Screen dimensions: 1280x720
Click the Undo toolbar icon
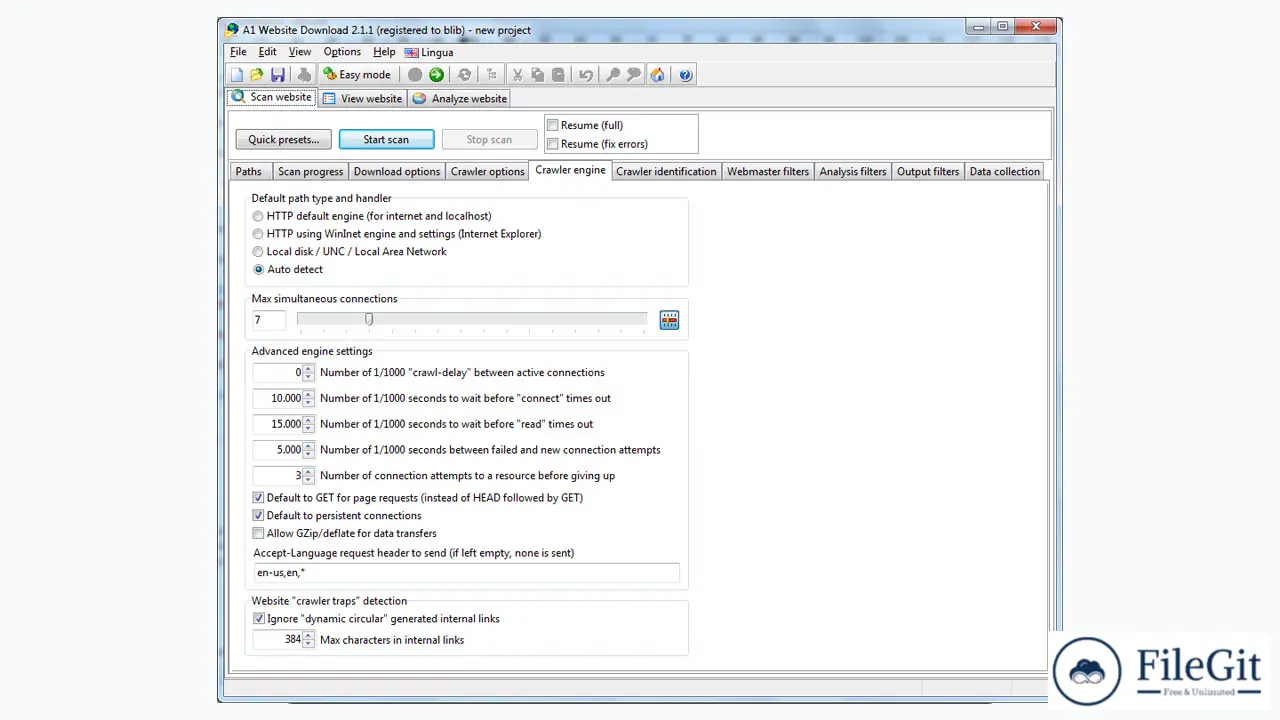(586, 75)
